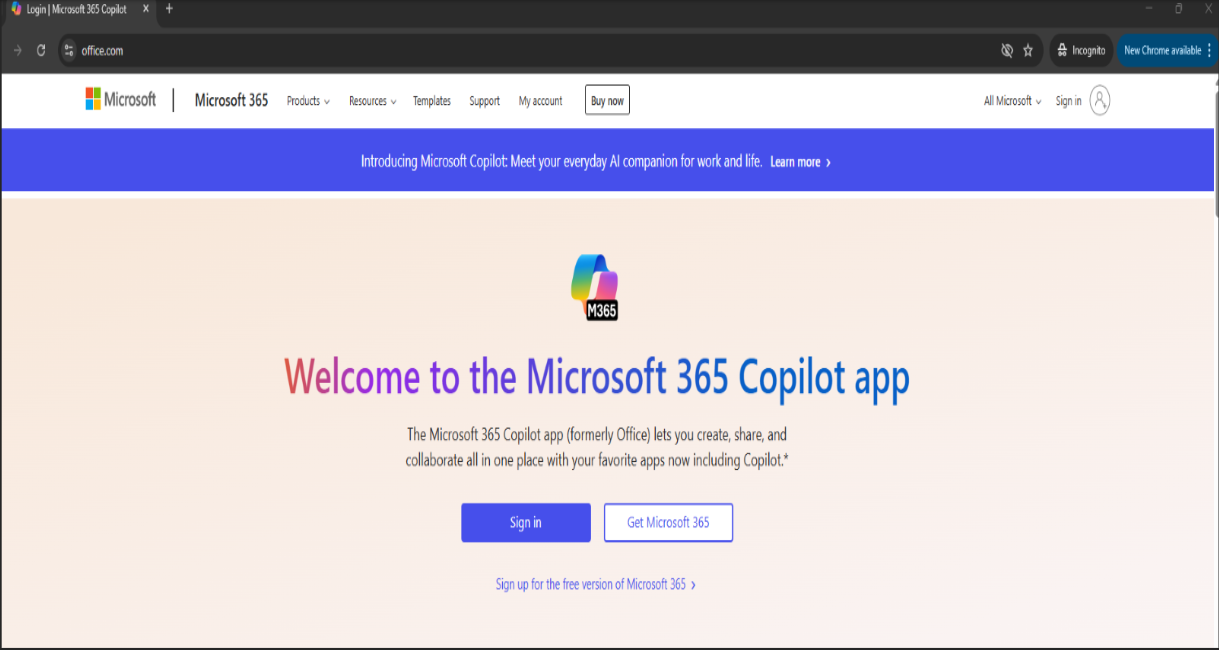Viewport: 1219px width, 650px height.
Task: Click the Microsoft logo
Action: coord(121,100)
